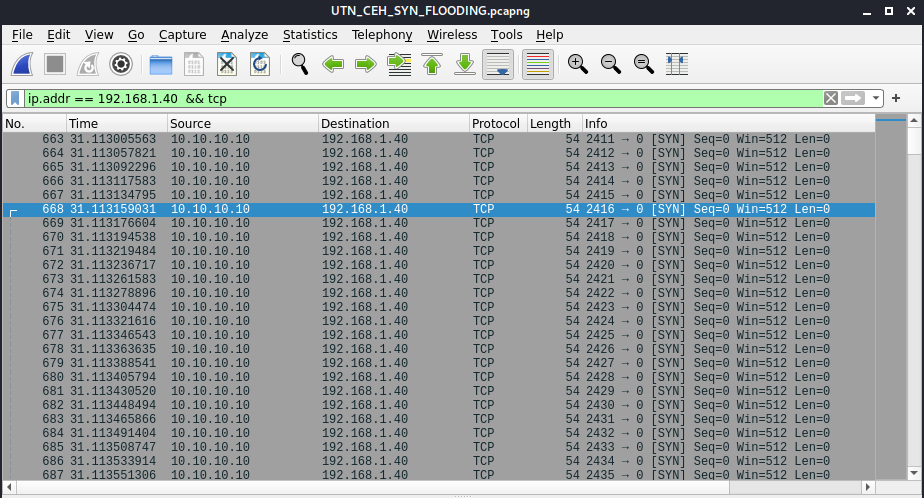
Task: Open the Wireless menu
Action: click(452, 35)
